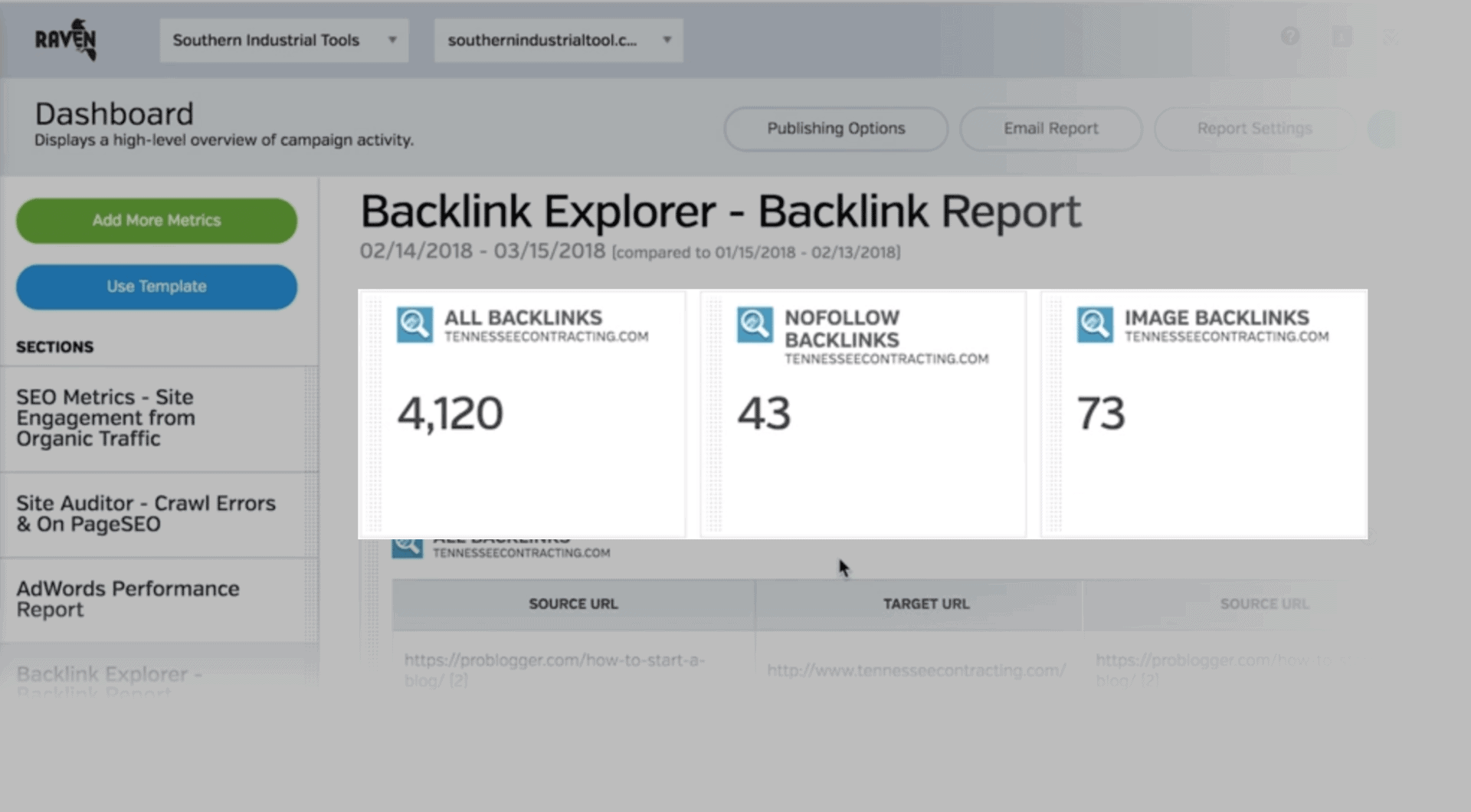
Task: Click the user account icon in header
Action: (x=1342, y=37)
